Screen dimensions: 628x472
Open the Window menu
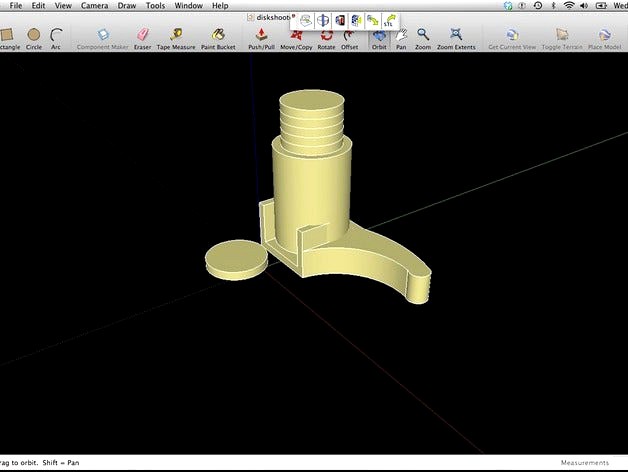(x=189, y=6)
